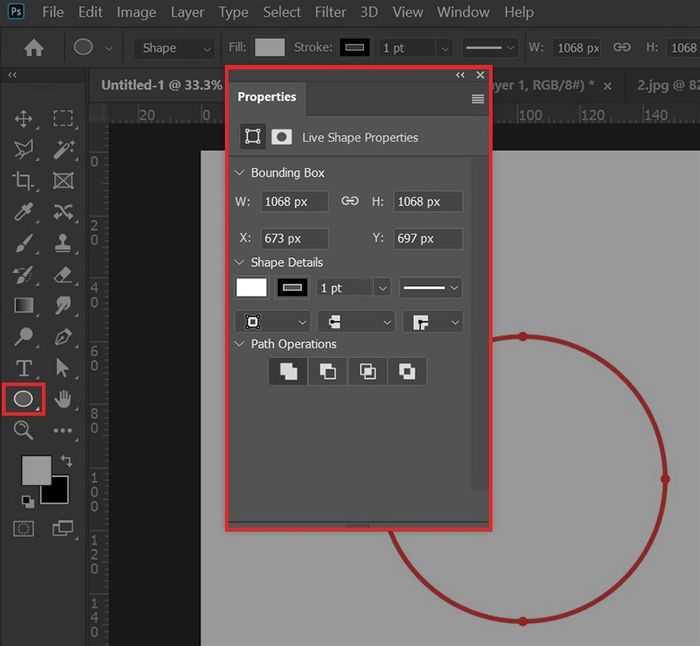Image resolution: width=700 pixels, height=646 pixels.
Task: Select the Rectangular Marquee tool
Action: click(x=63, y=119)
